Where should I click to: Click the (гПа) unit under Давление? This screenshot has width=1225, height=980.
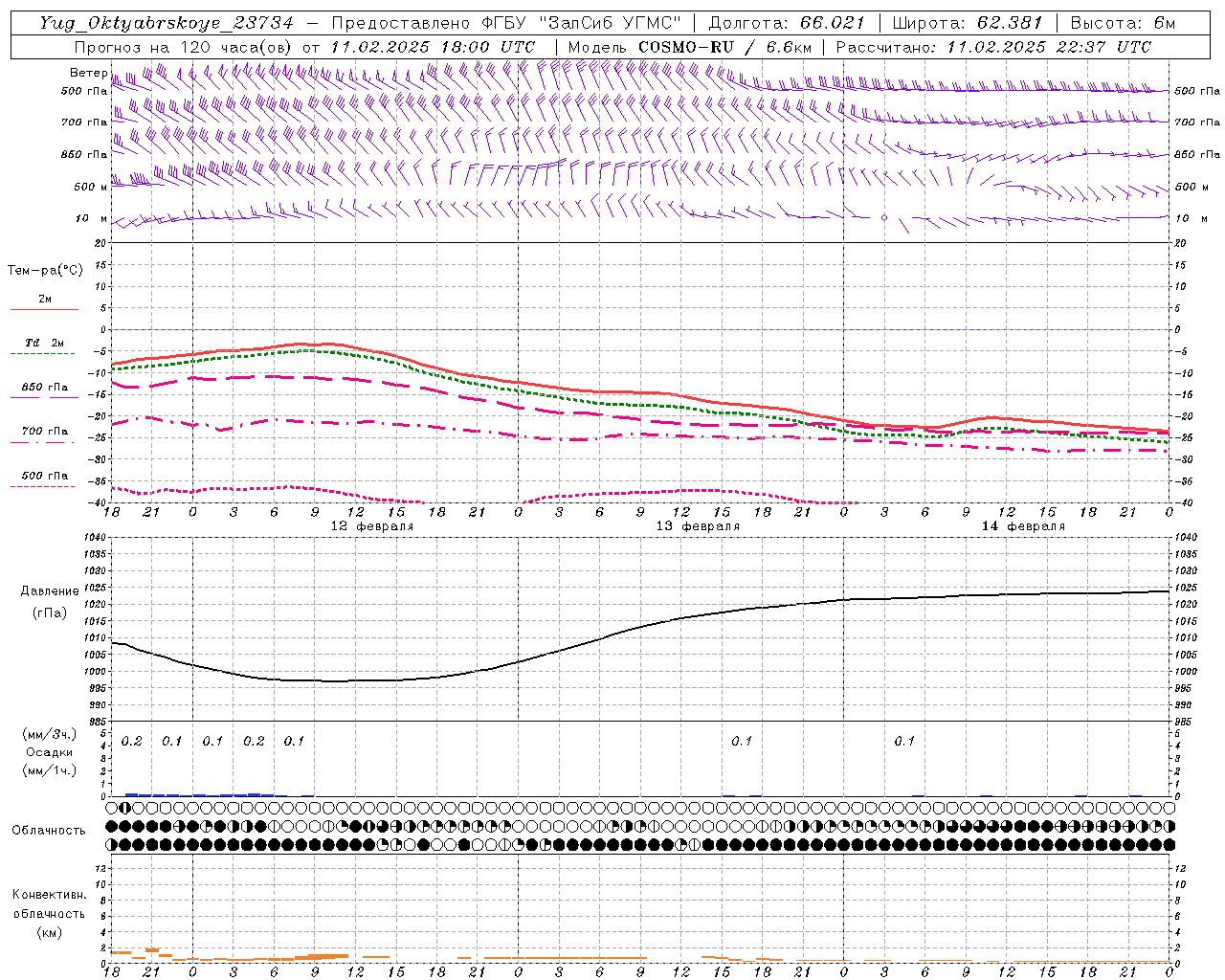click(50, 612)
